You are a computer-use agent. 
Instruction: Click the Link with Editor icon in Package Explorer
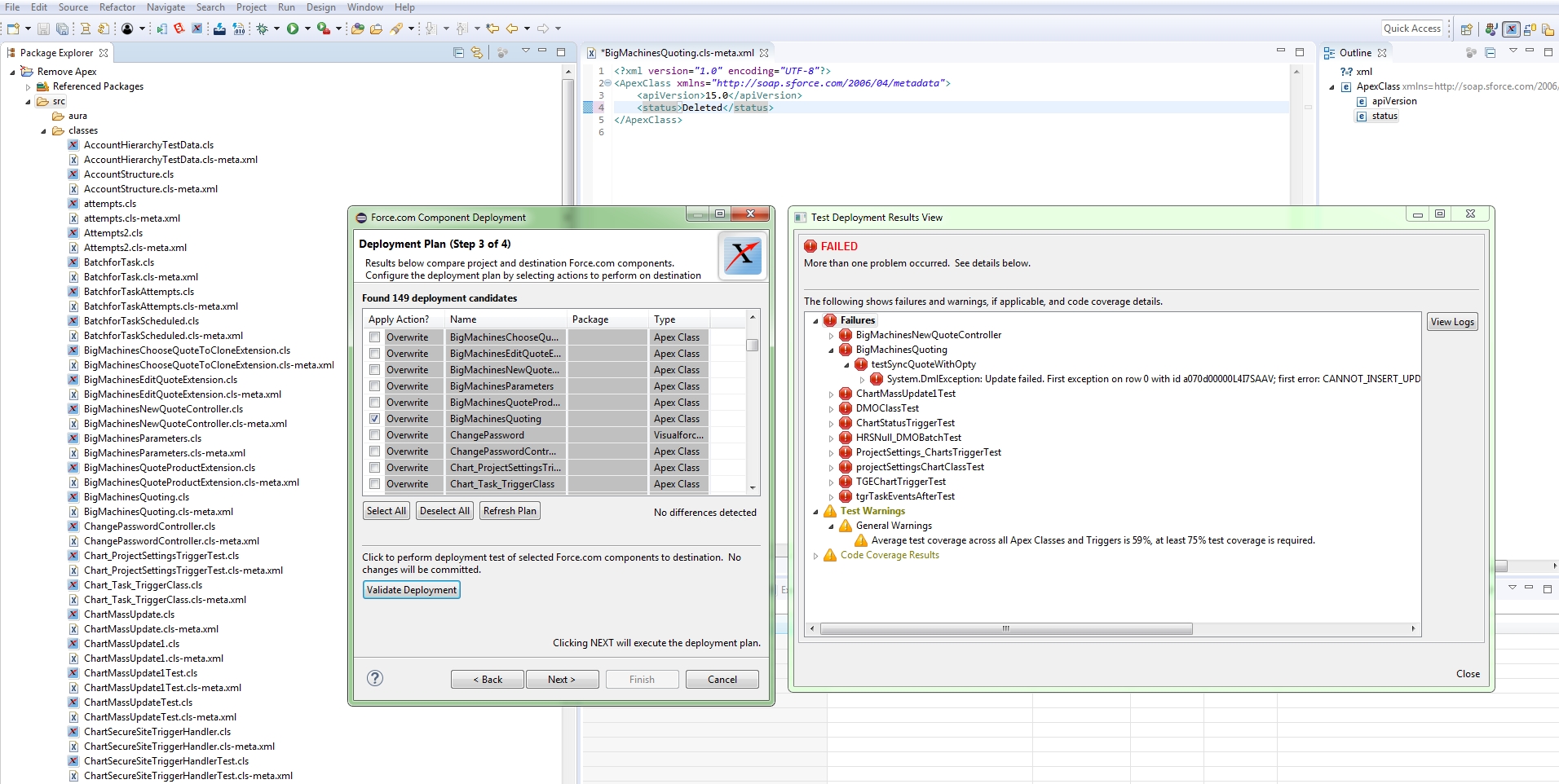(477, 52)
